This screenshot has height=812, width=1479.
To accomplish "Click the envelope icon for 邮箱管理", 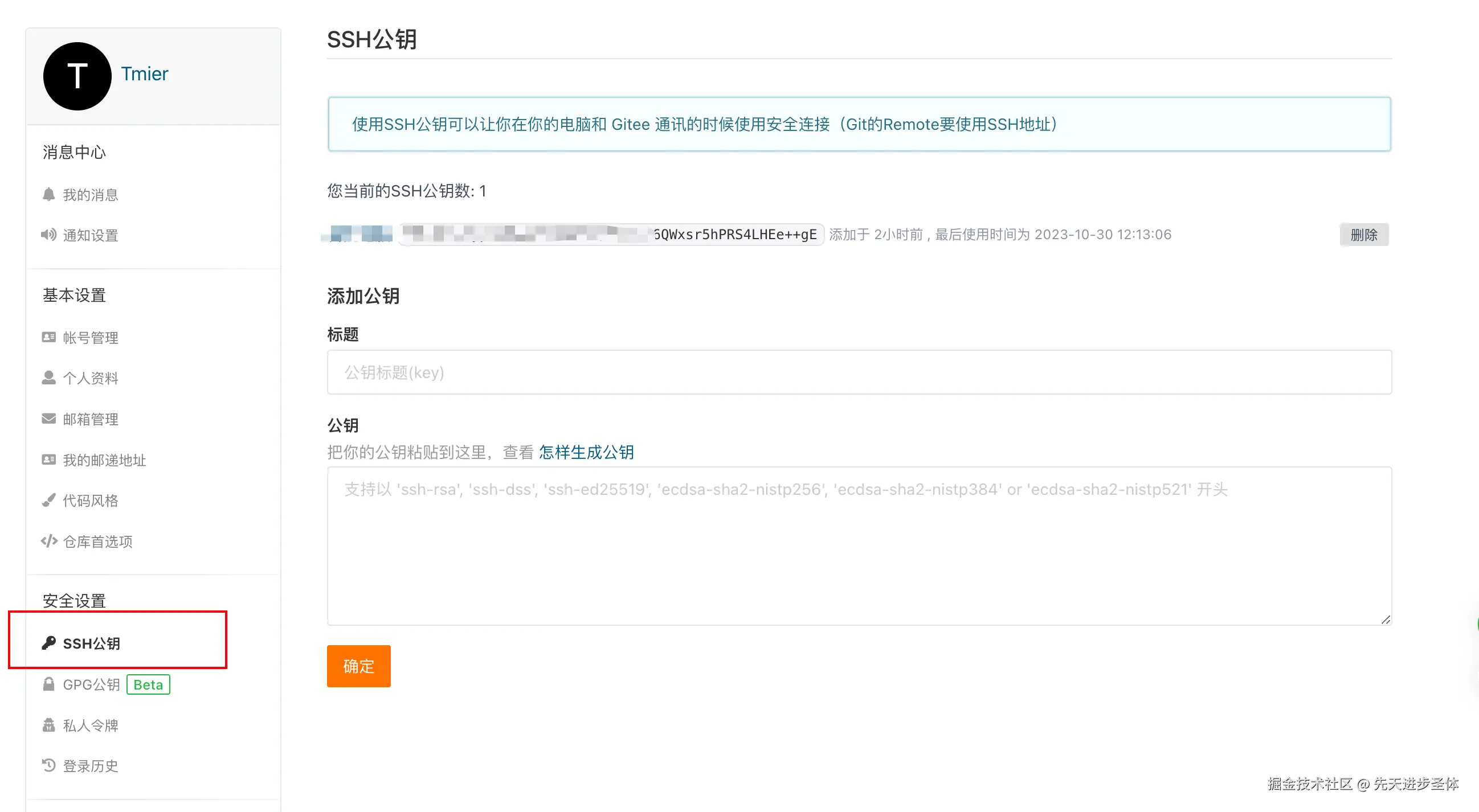I will pyautogui.click(x=49, y=419).
